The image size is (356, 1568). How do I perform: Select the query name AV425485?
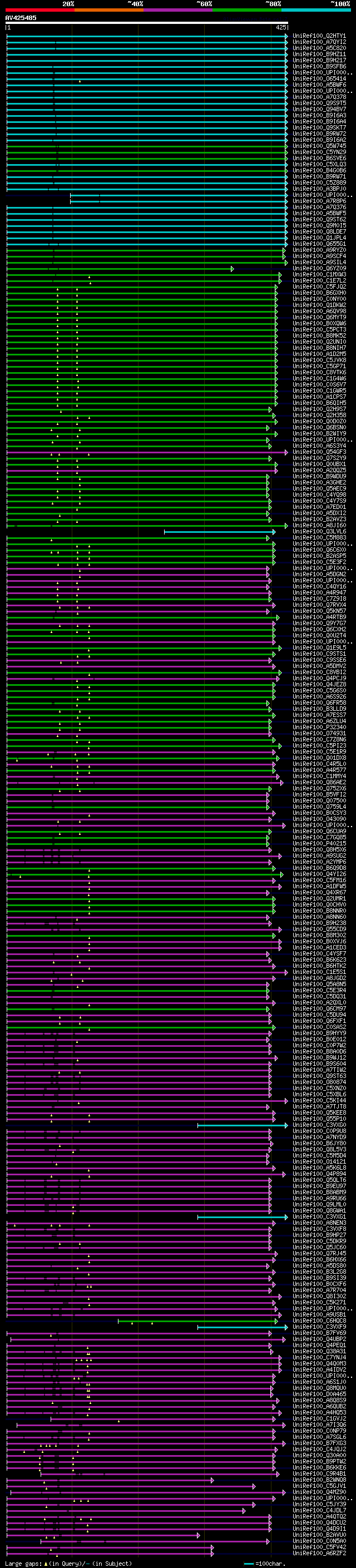[21, 18]
